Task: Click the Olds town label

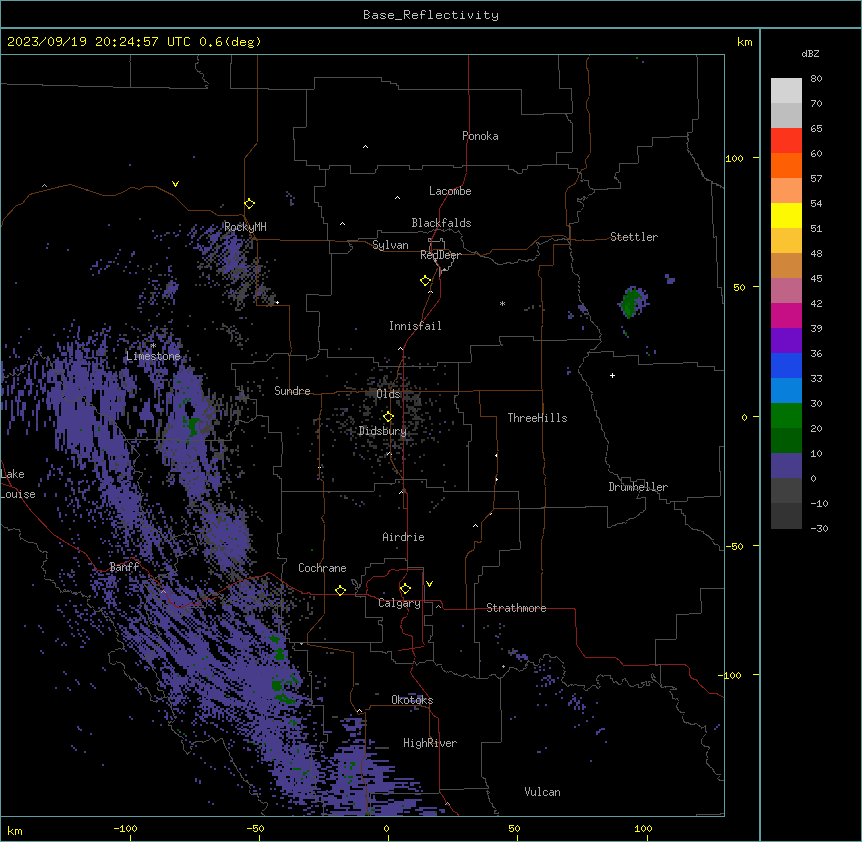Action: pos(388,394)
